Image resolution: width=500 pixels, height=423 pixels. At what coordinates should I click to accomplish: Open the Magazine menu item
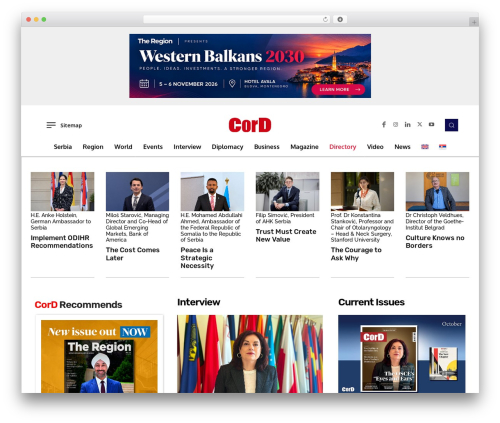pos(304,147)
